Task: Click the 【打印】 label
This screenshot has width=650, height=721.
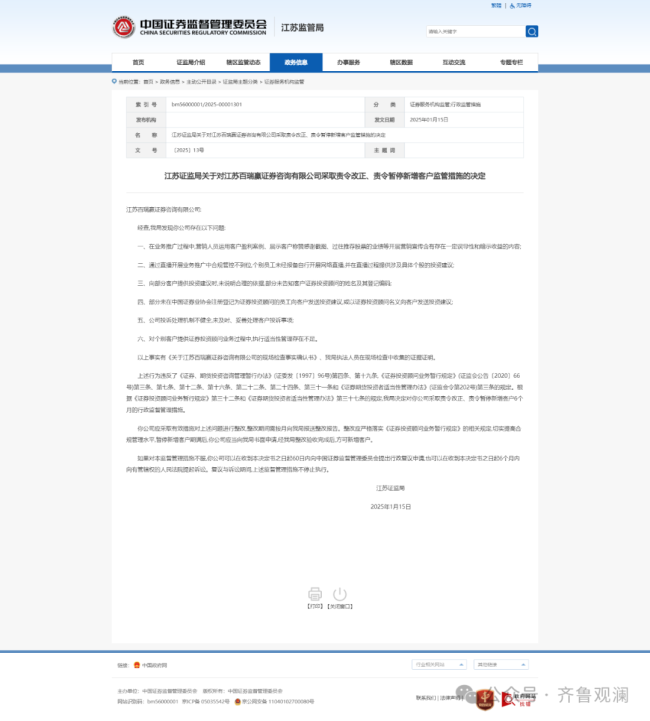Action: coord(315,607)
